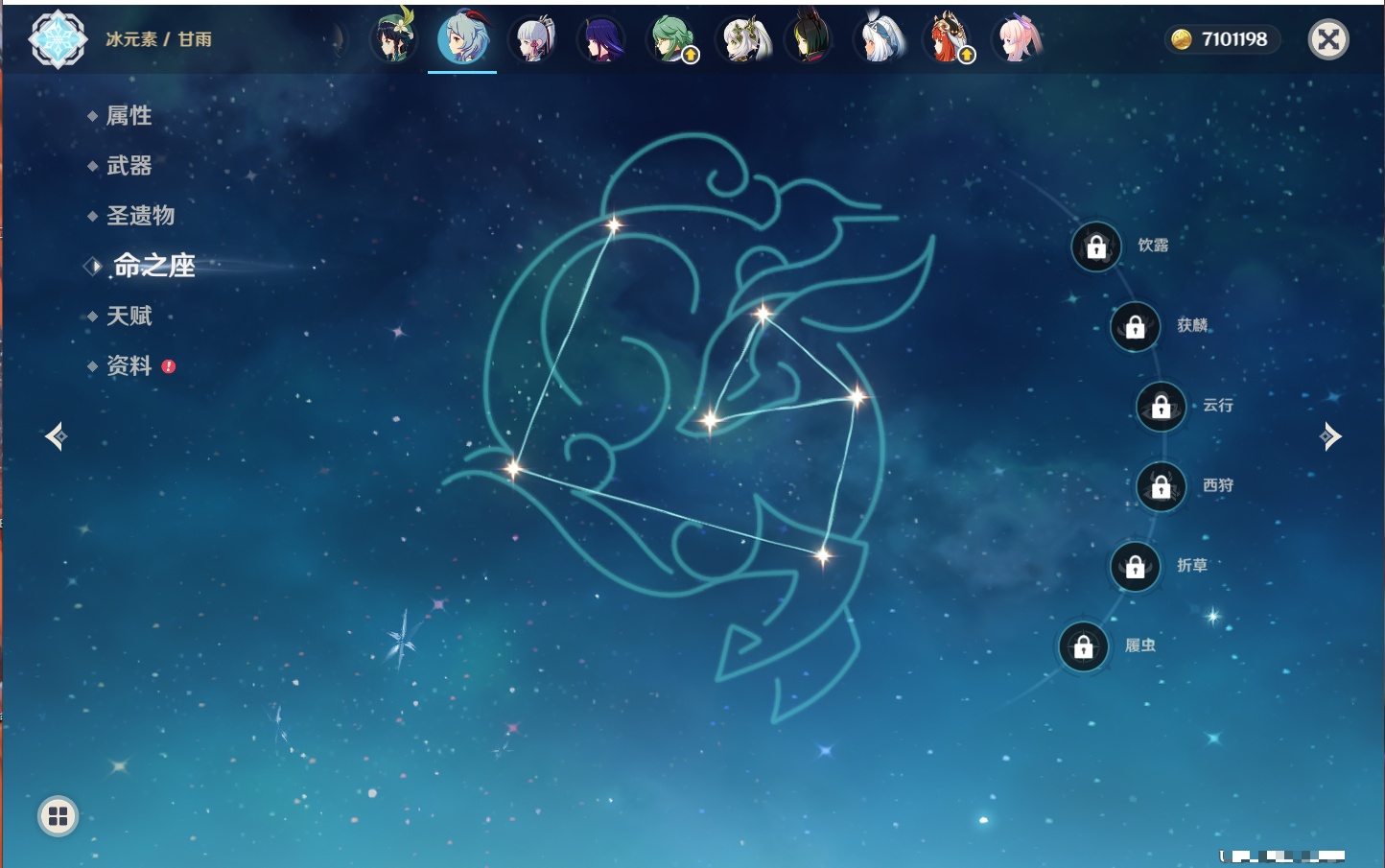Click the 获麟 constellation label
1385x868 pixels.
(1192, 325)
